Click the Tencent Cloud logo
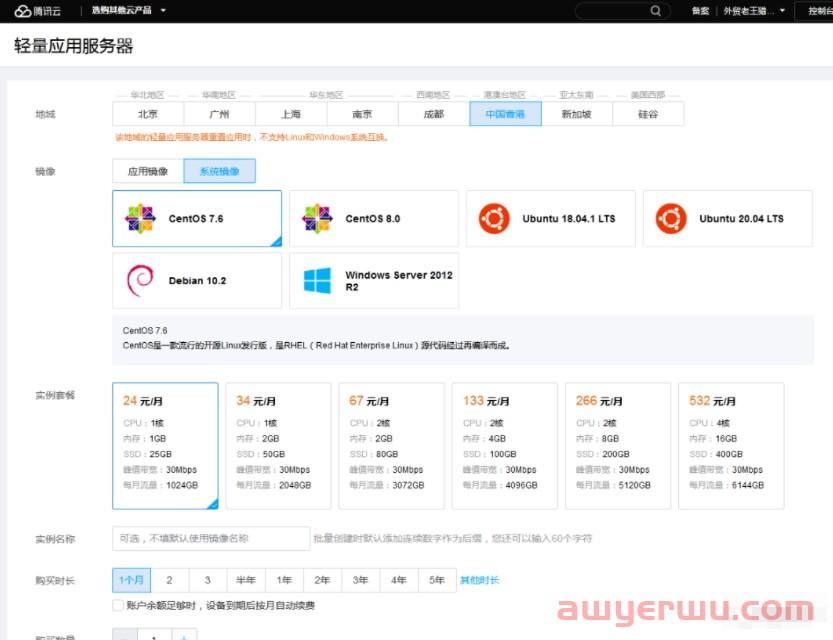 tap(37, 11)
